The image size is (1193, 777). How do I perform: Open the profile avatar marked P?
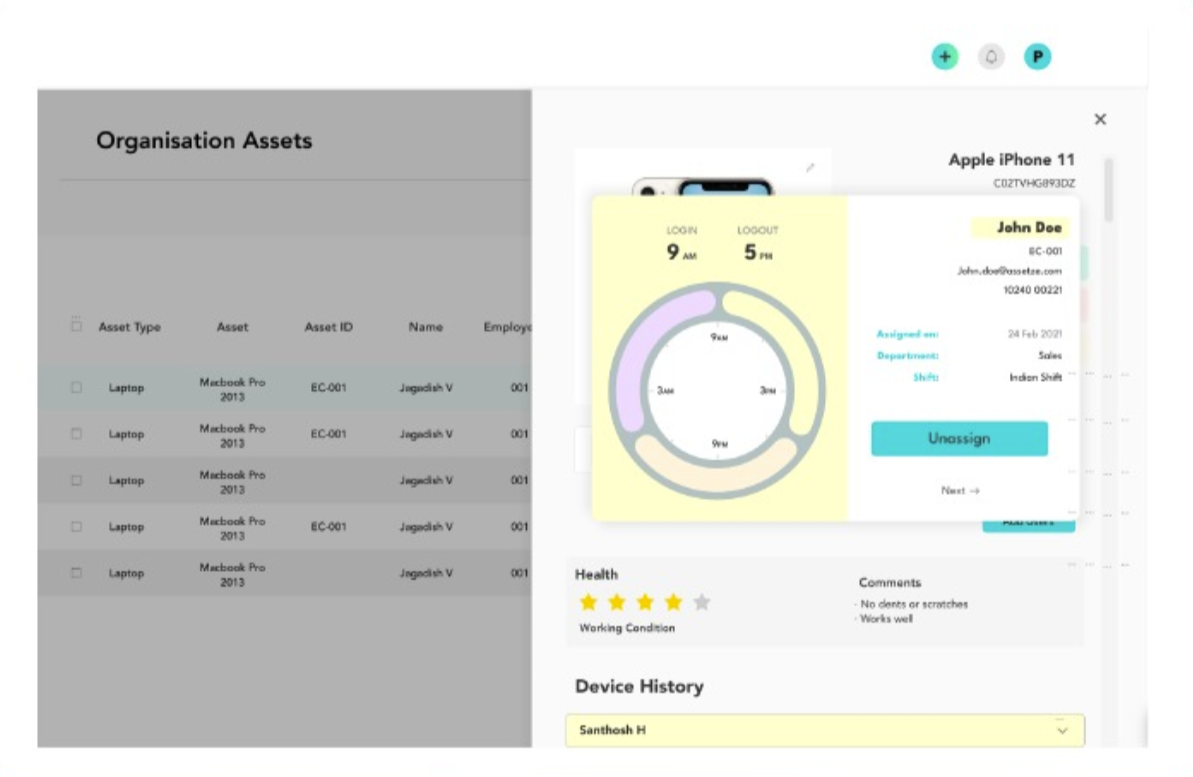coord(1037,57)
